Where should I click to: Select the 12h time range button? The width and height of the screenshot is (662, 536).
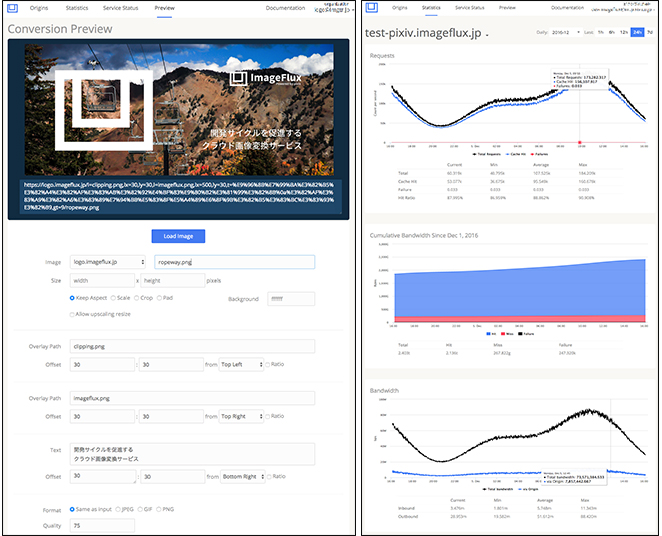coord(624,32)
